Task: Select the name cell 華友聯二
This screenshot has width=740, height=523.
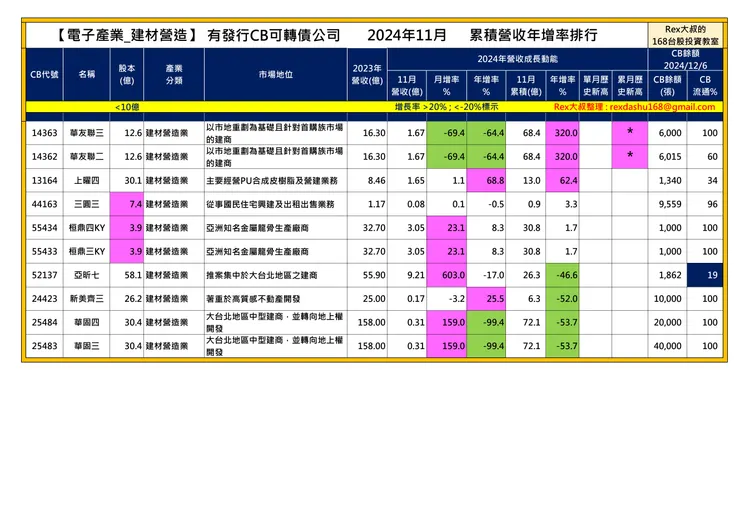Action: pyautogui.click(x=86, y=157)
